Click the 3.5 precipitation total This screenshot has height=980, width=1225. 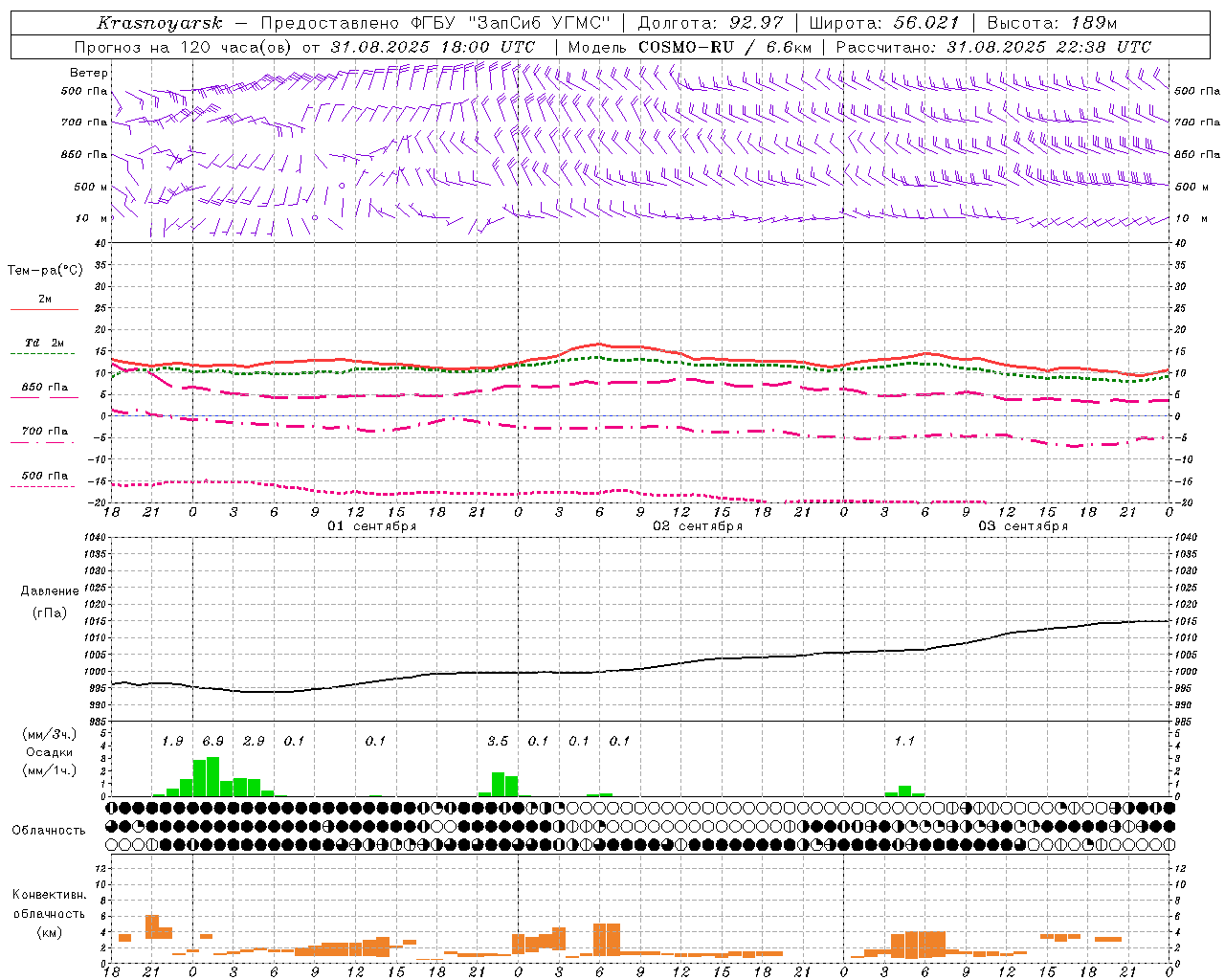498,741
